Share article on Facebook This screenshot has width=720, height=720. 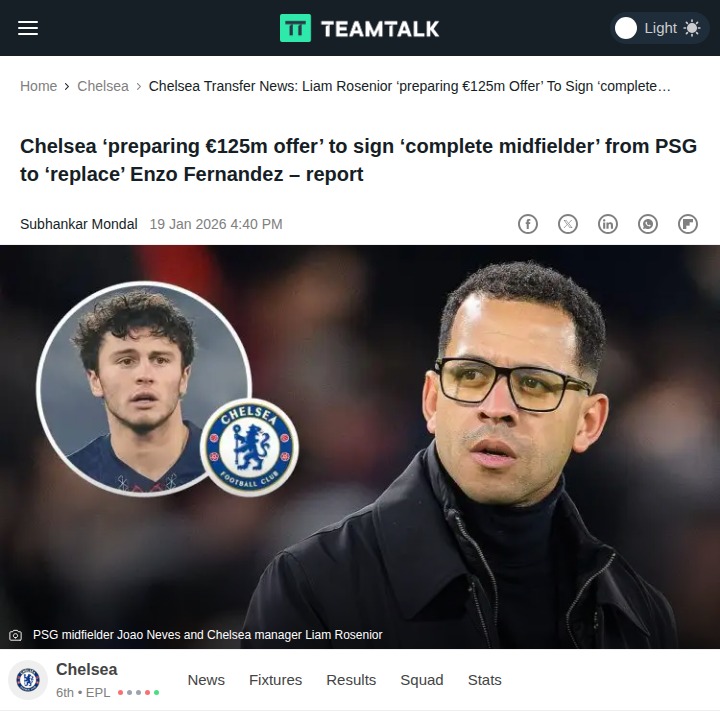(x=528, y=224)
